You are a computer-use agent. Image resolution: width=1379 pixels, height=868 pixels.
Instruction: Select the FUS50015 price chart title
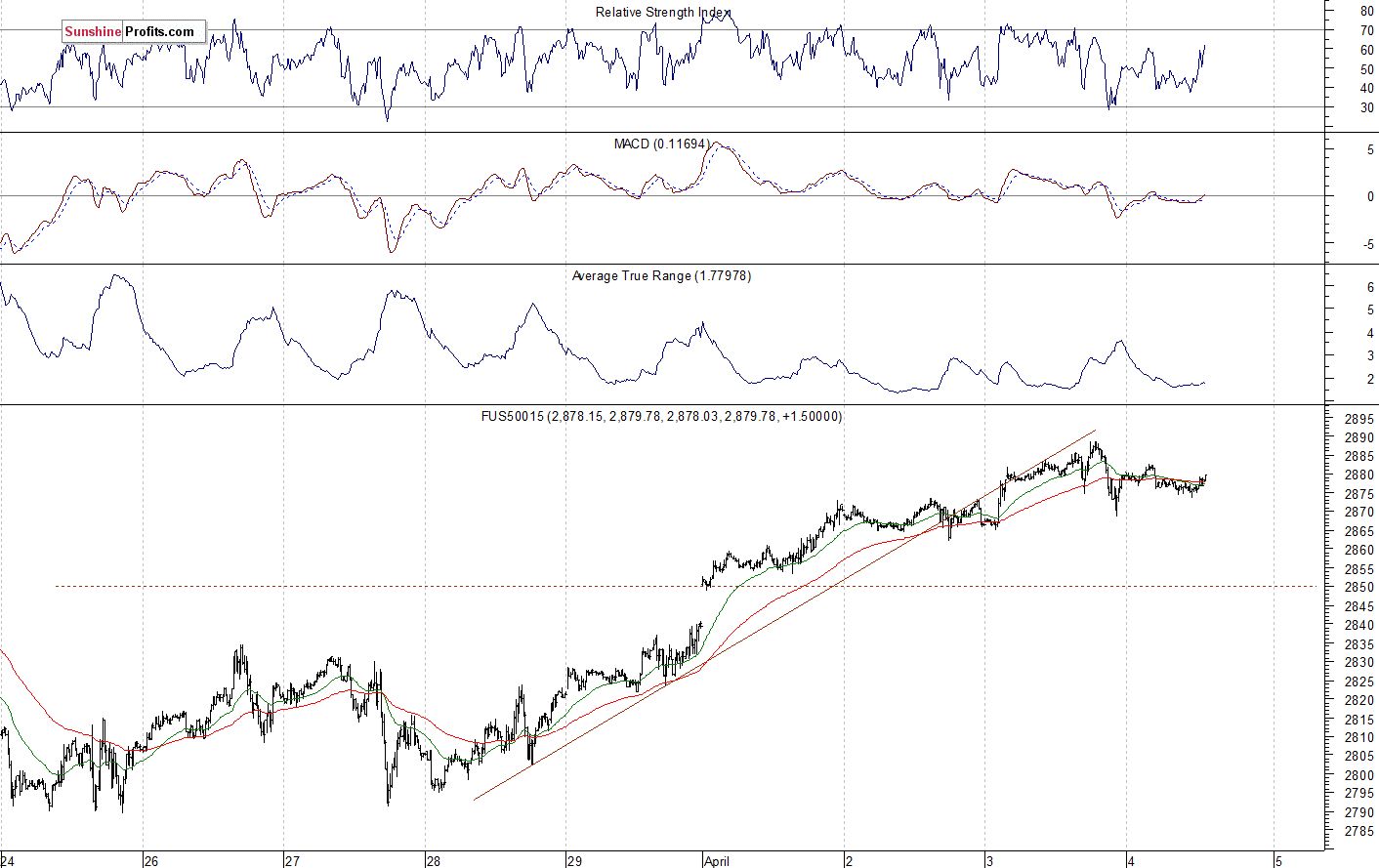(x=661, y=416)
